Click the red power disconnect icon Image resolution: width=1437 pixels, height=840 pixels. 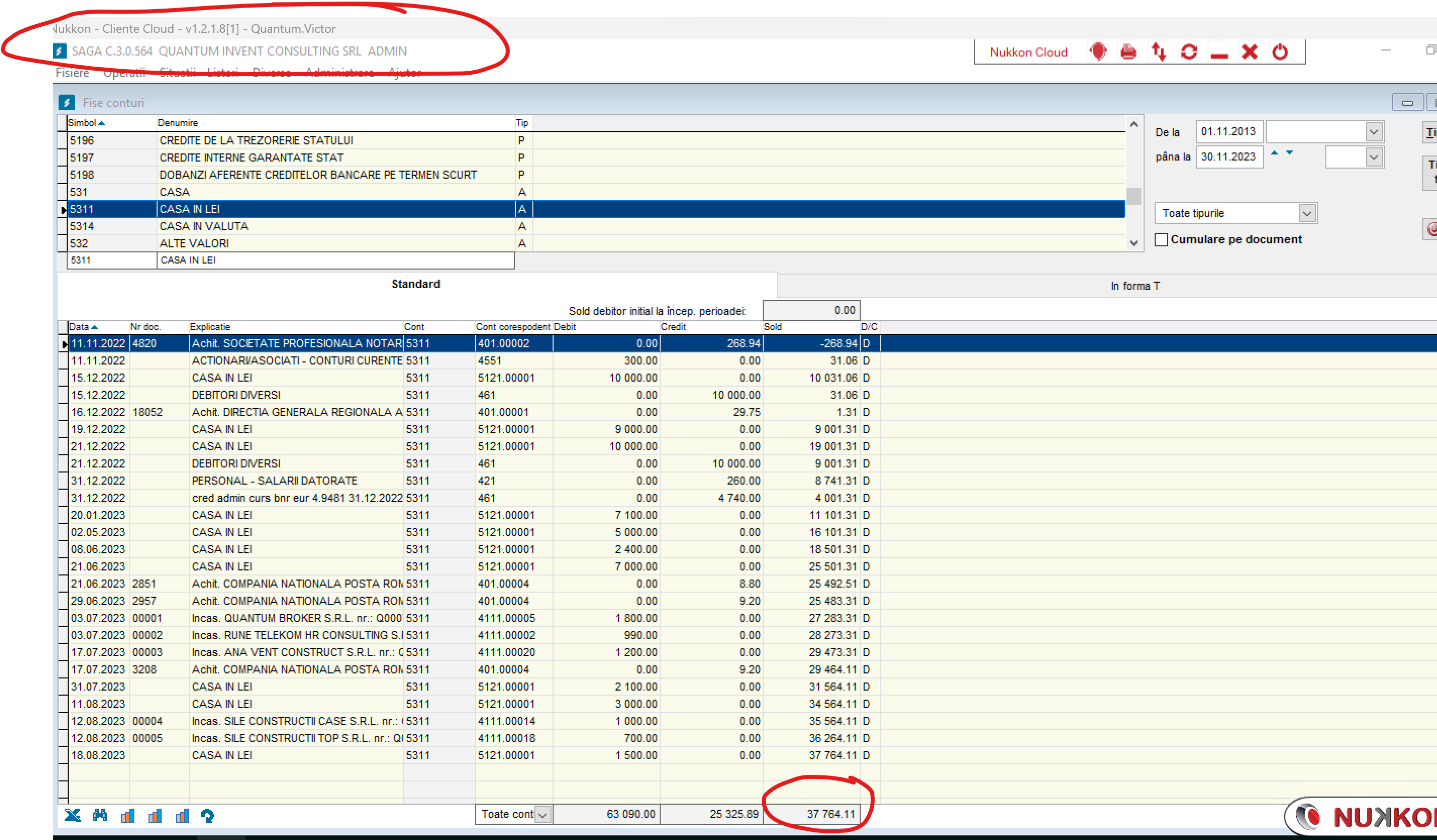[x=1280, y=52]
